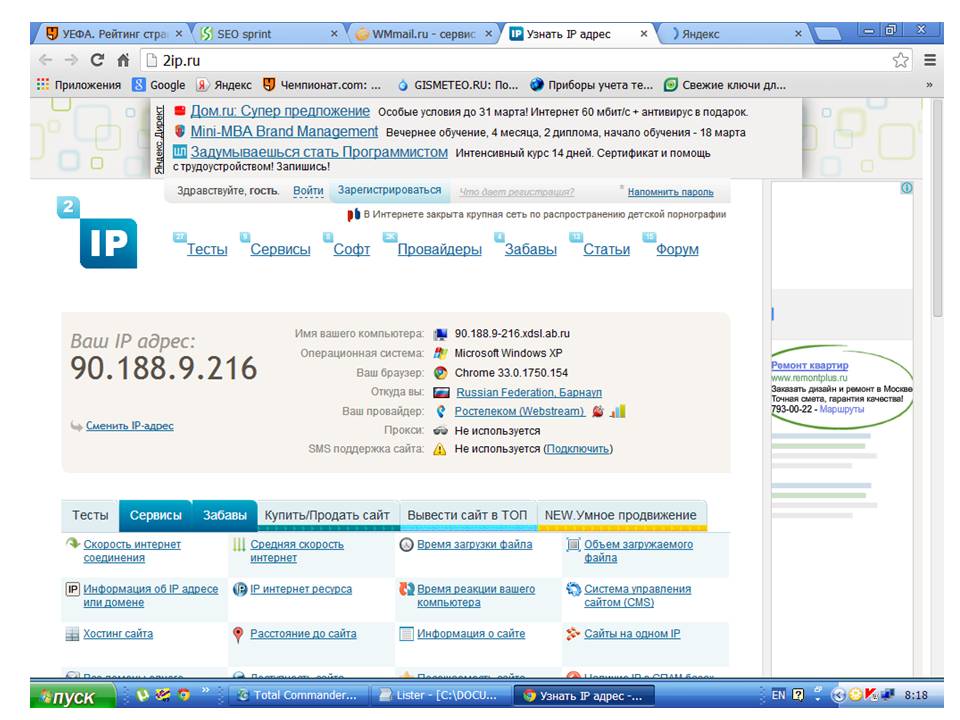The width and height of the screenshot is (960, 720).
Task: Open the NEW.Умное продвижение tab
Action: [x=621, y=516]
